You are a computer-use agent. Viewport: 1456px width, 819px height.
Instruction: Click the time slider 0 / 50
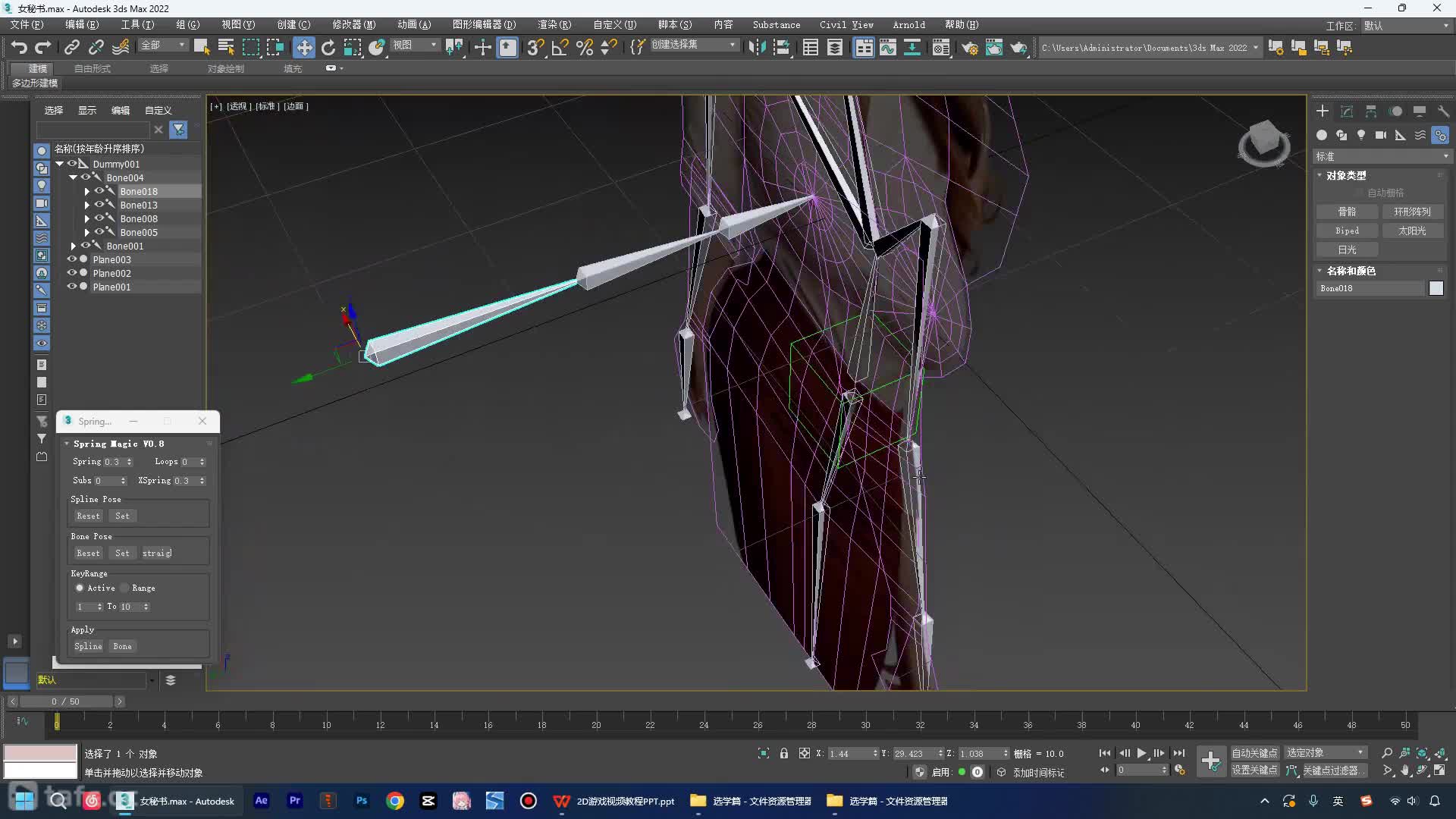(65, 701)
